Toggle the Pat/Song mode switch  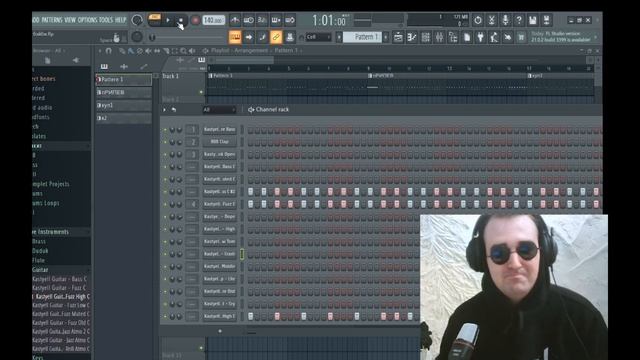pyautogui.click(x=154, y=20)
